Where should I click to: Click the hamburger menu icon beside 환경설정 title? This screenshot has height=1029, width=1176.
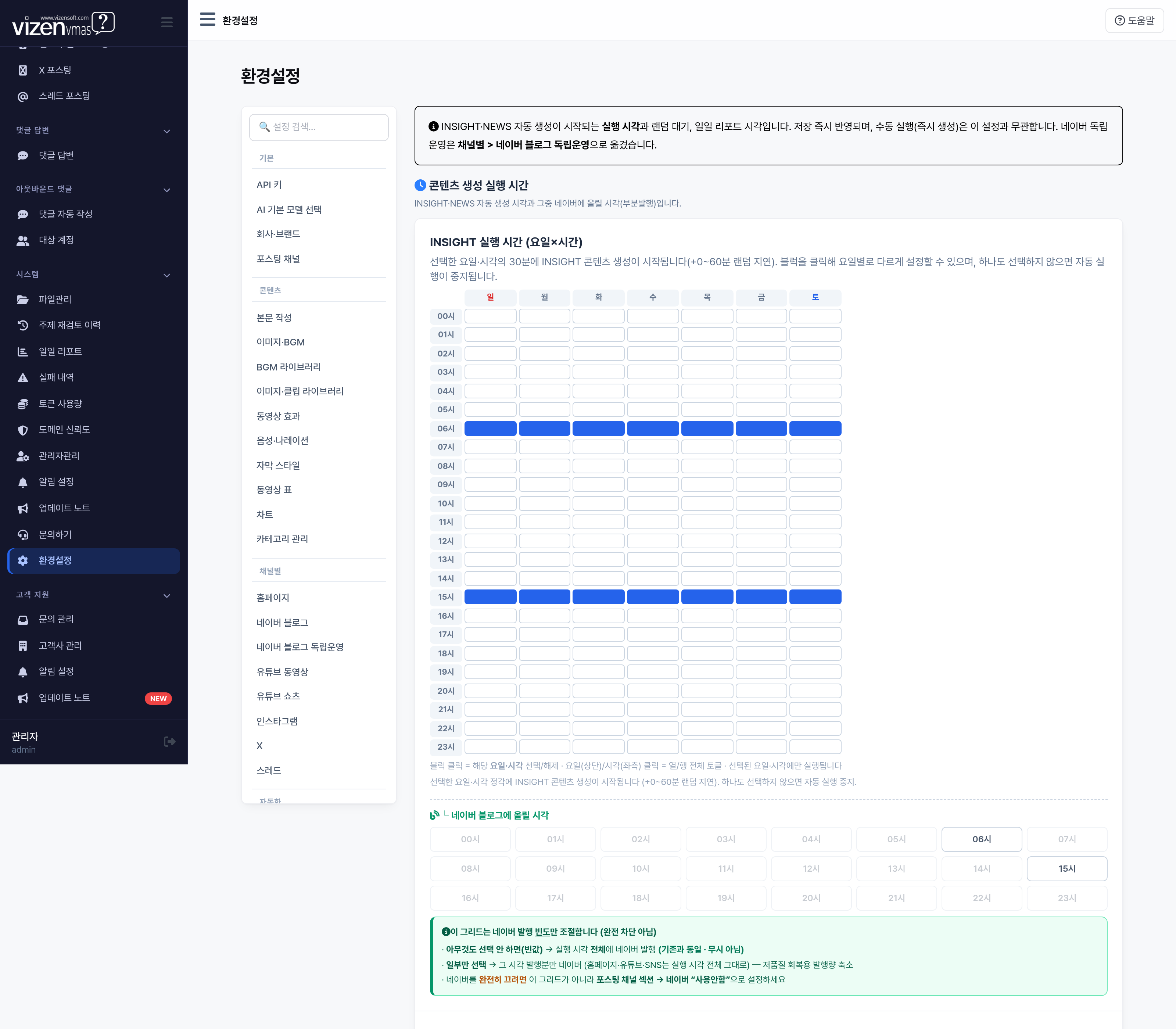coord(207,19)
